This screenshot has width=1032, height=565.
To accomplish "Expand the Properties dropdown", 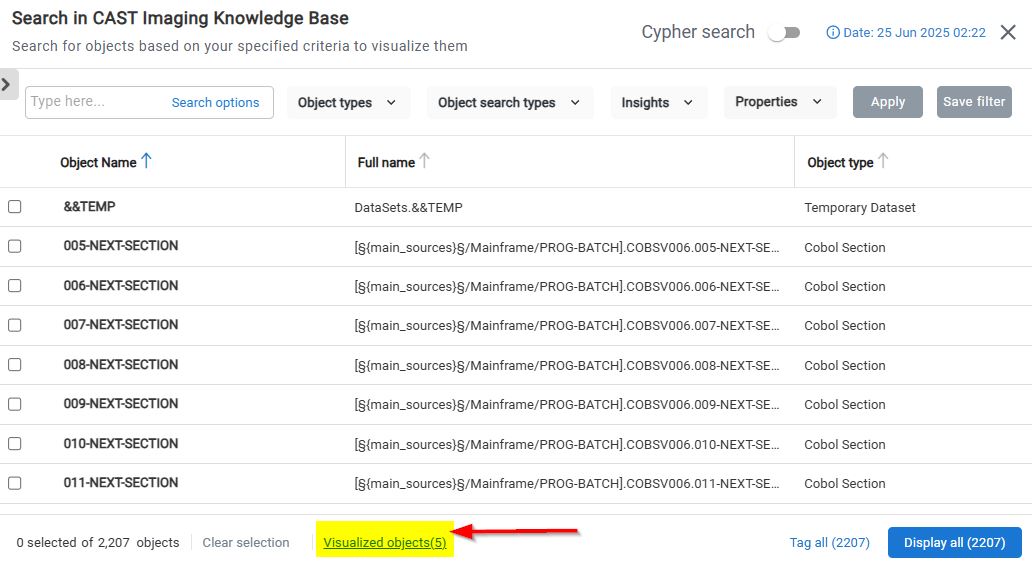I will 778,102.
